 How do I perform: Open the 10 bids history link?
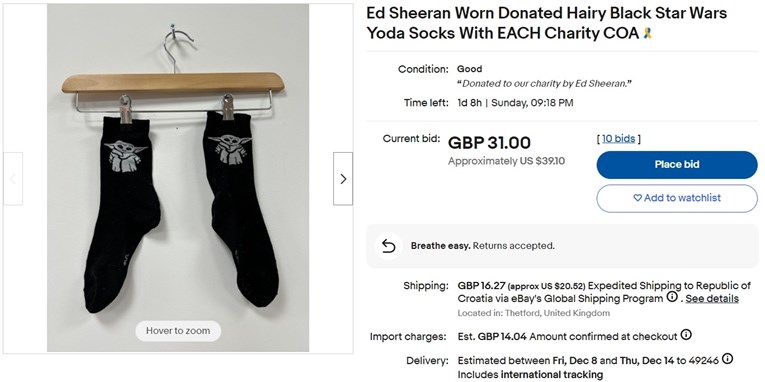pyautogui.click(x=618, y=139)
